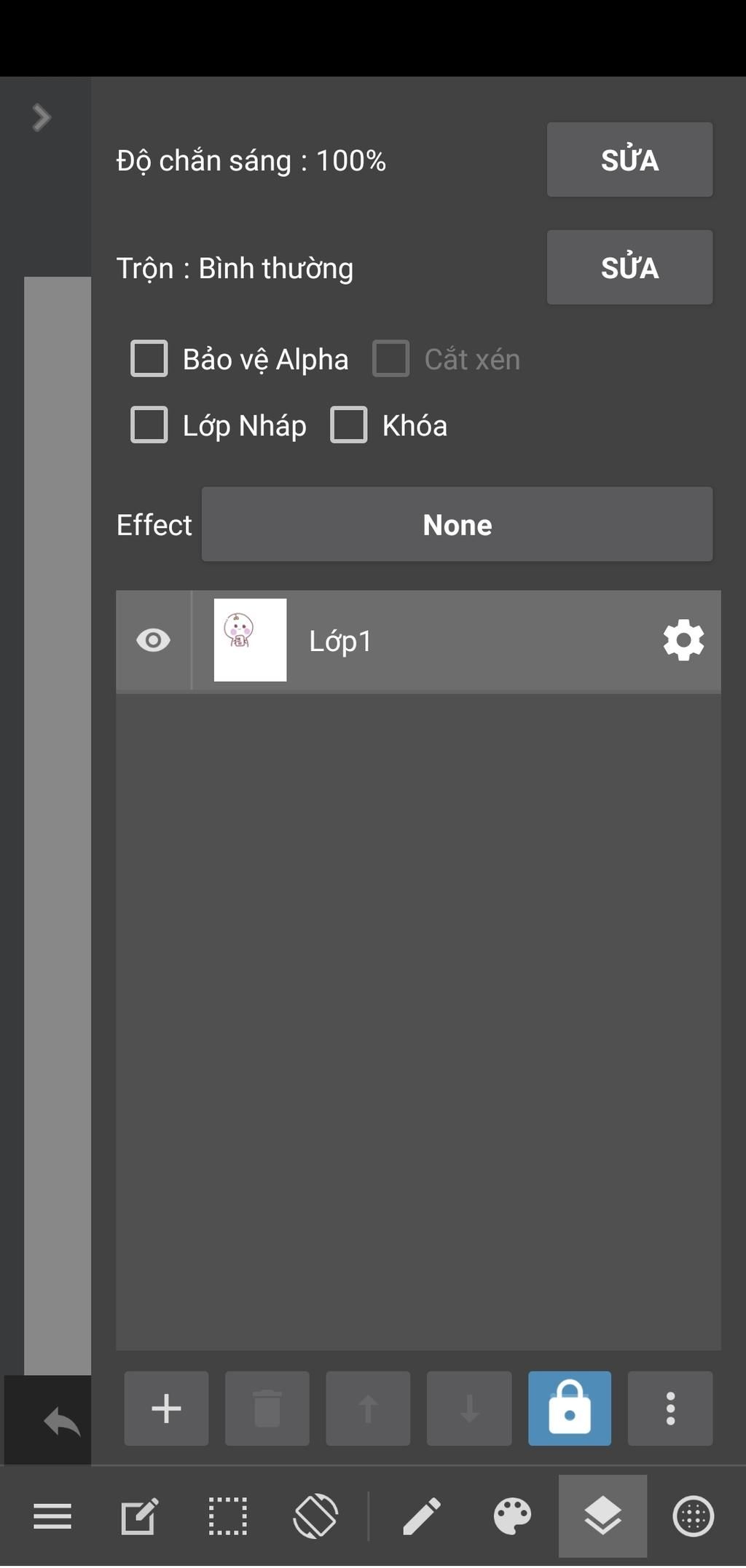Screen dimensions: 746x1568
Task: Choose the dotted selection tool
Action: pyautogui.click(x=227, y=1518)
